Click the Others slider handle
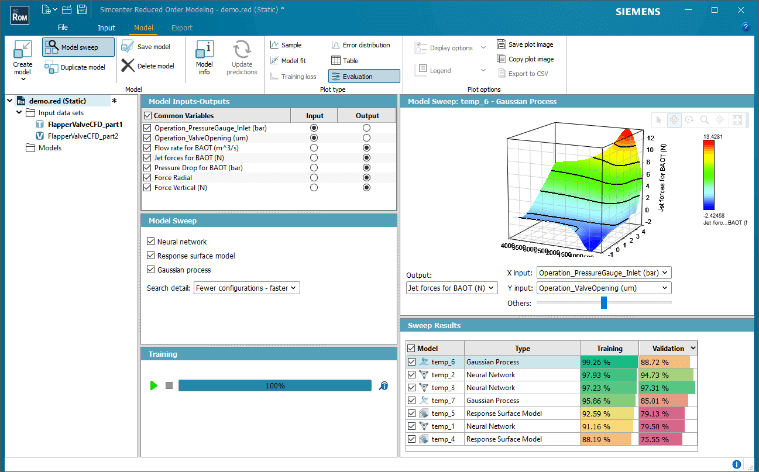Screen dimensions: 759x472 point(604,303)
